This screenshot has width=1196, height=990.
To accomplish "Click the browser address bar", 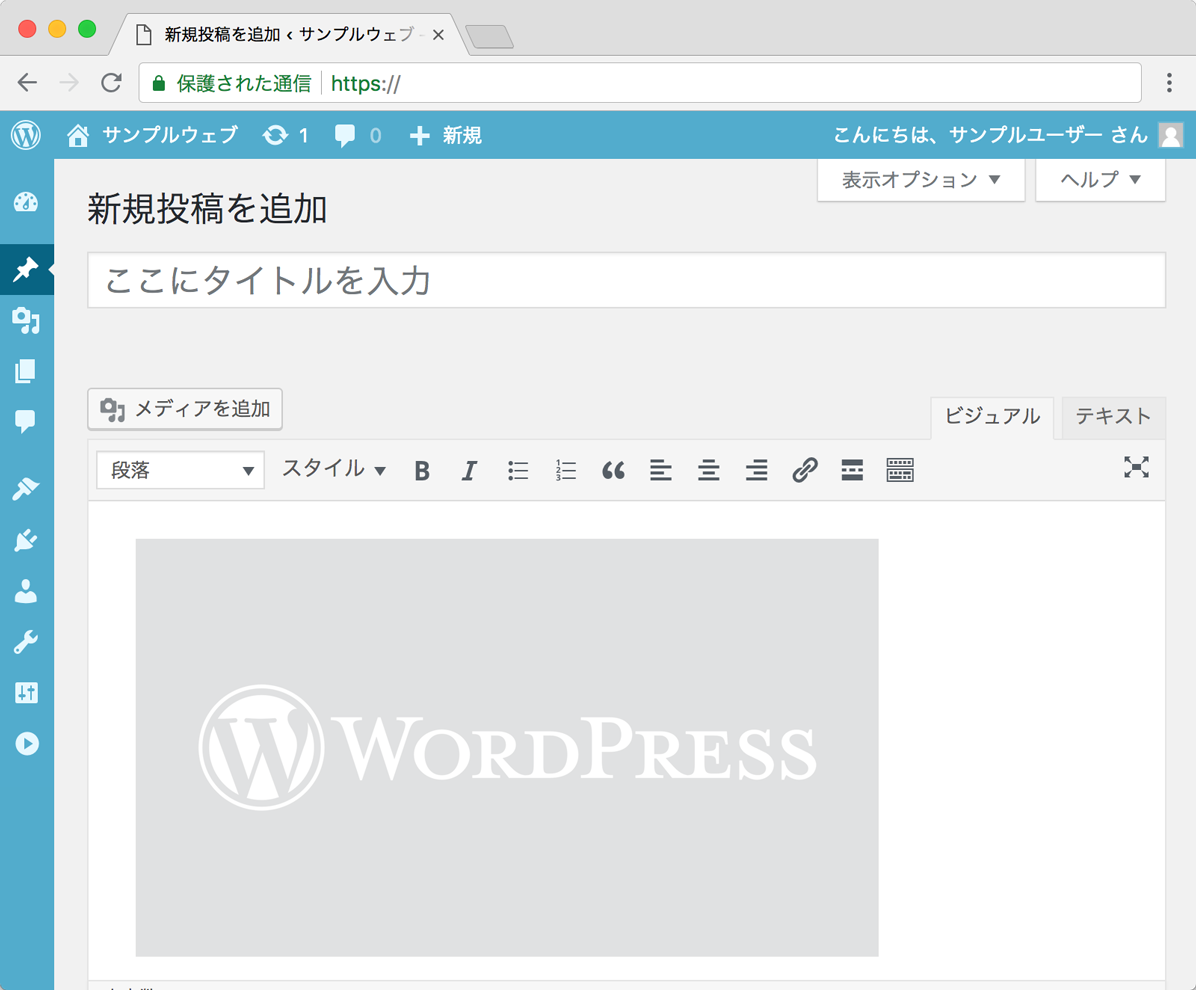I will (640, 83).
